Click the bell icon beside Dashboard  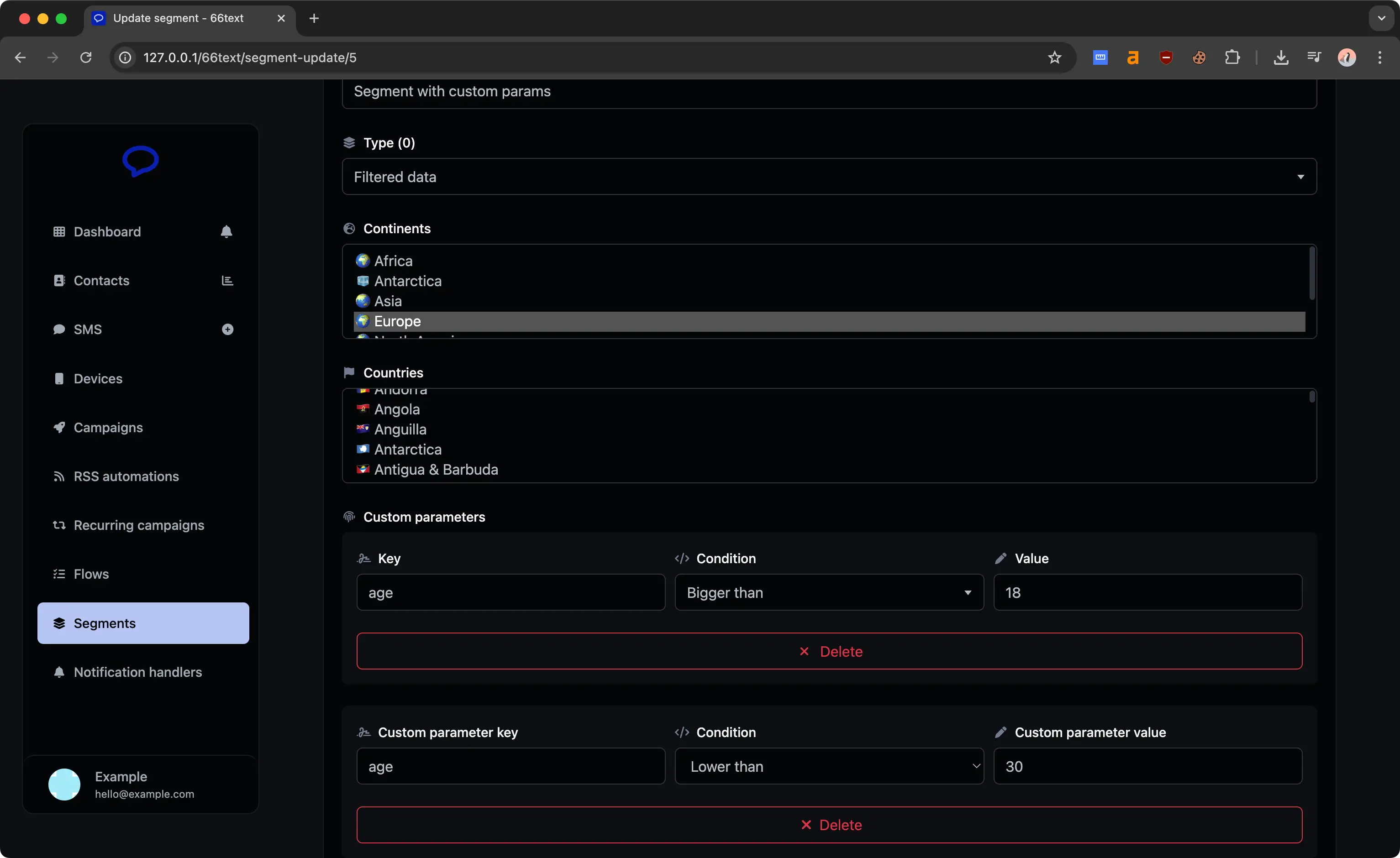click(226, 231)
